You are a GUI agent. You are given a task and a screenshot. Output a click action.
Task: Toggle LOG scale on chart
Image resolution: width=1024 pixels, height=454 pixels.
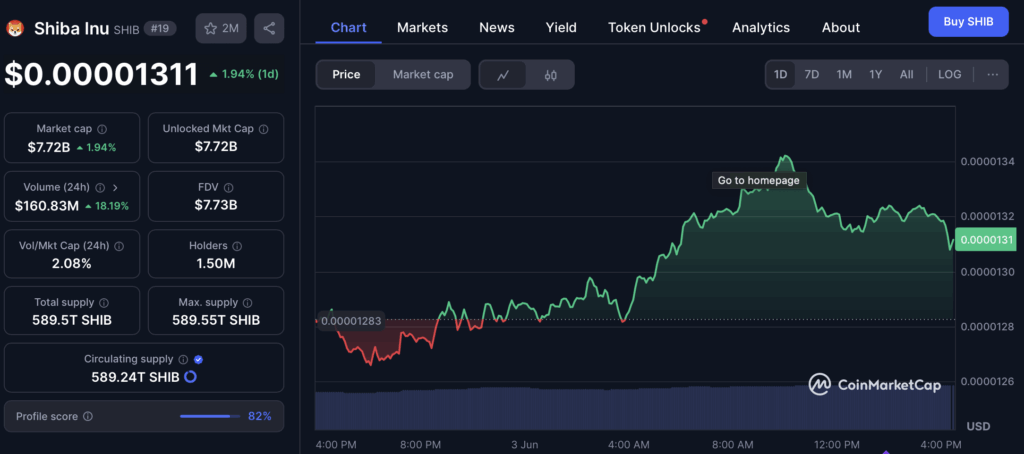[950, 74]
